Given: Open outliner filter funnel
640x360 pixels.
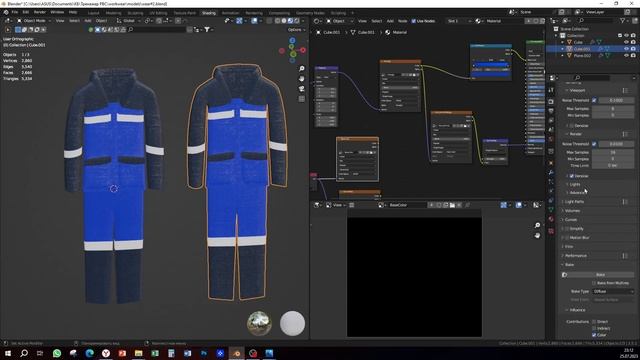Looking at the screenshot, I should 622,20.
